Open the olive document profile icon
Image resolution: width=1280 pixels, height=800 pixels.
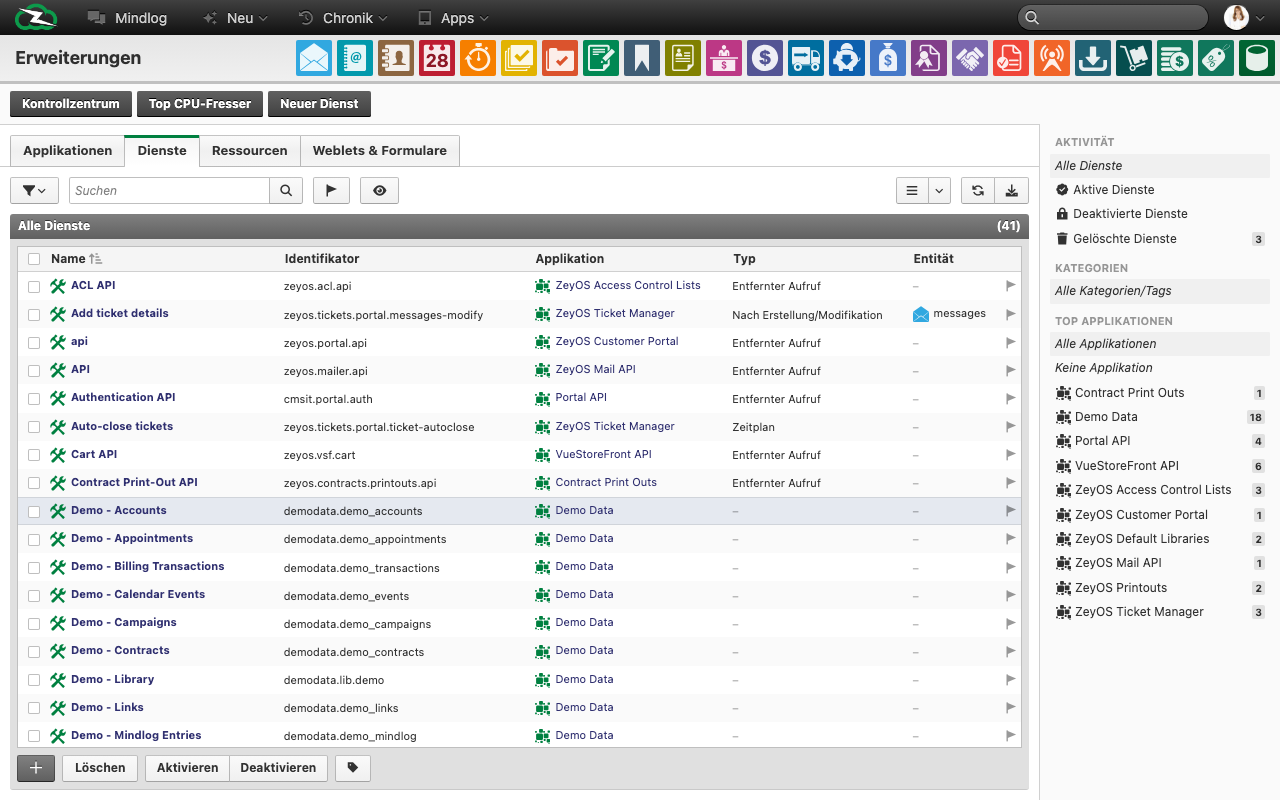point(683,58)
